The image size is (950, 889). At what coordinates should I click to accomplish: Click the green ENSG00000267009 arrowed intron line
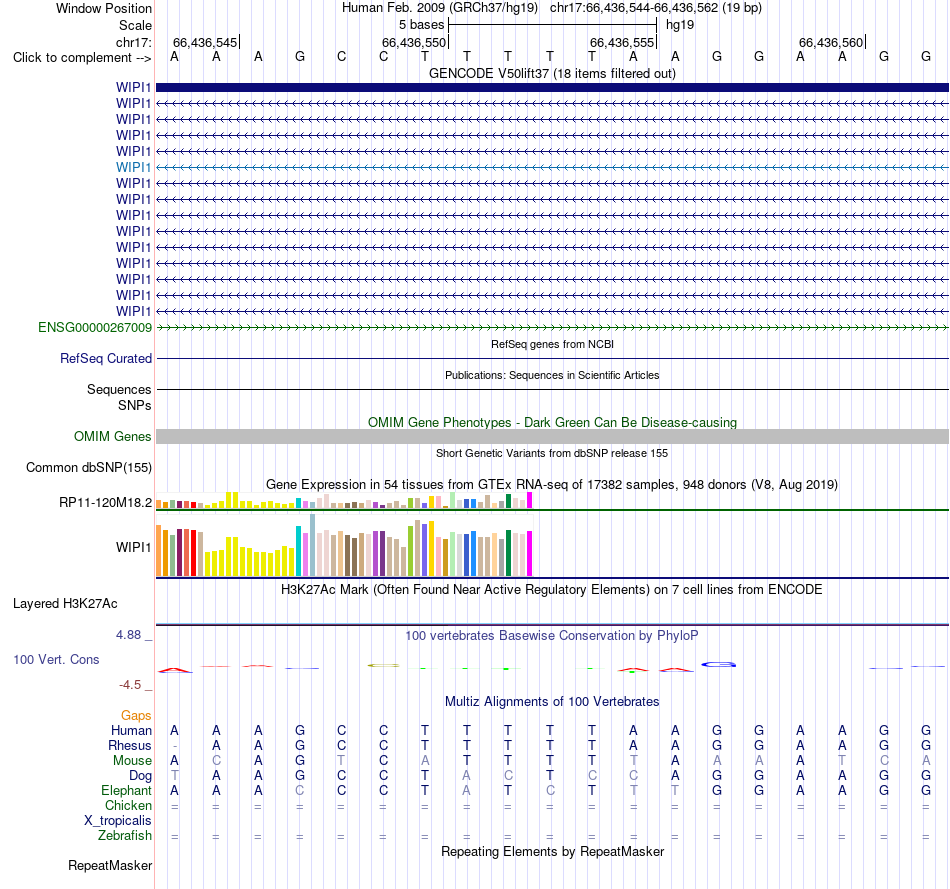pyautogui.click(x=552, y=327)
